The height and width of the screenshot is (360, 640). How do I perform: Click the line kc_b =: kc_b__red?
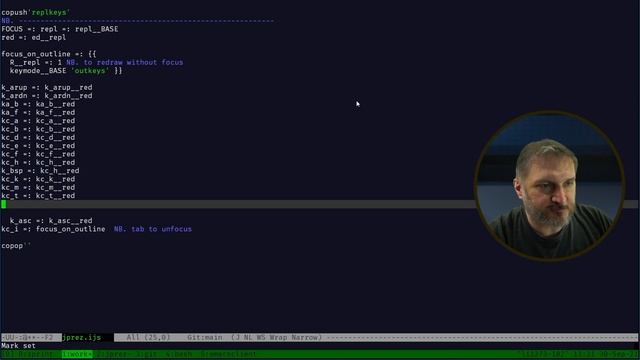point(38,129)
